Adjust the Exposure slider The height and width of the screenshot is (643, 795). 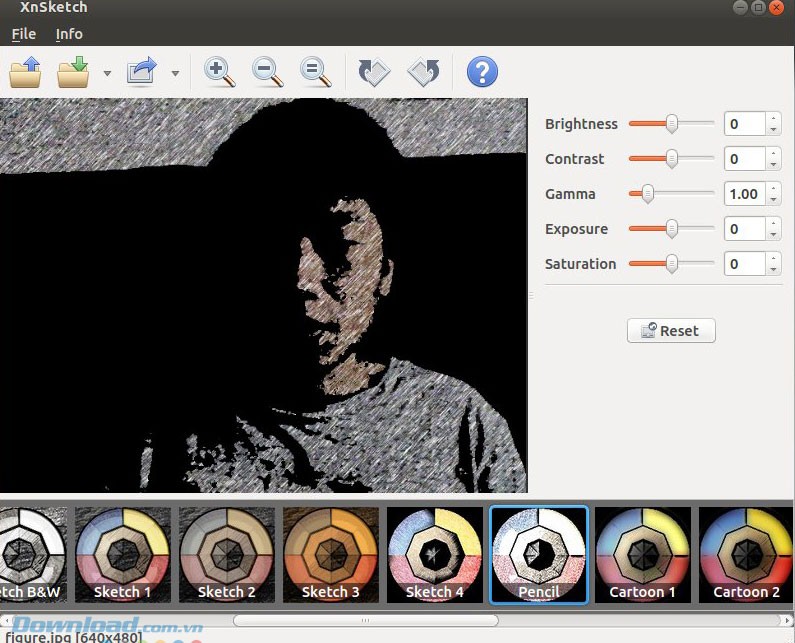click(x=671, y=228)
